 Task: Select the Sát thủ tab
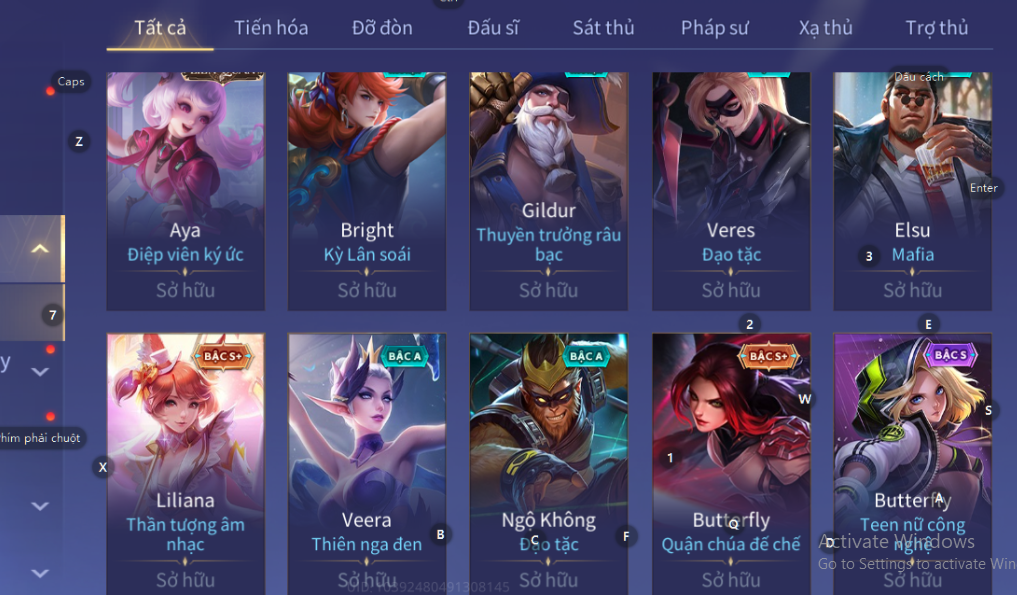603,28
